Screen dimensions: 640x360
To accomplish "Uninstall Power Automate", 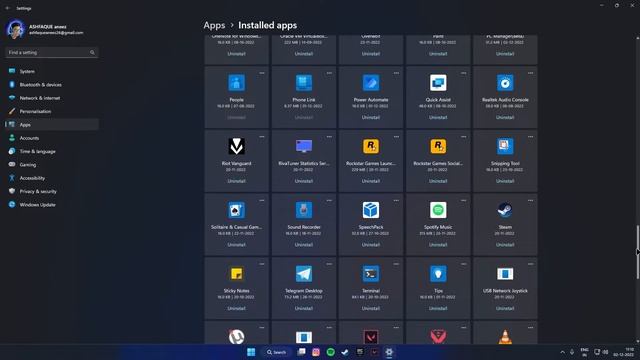I will tap(371, 118).
